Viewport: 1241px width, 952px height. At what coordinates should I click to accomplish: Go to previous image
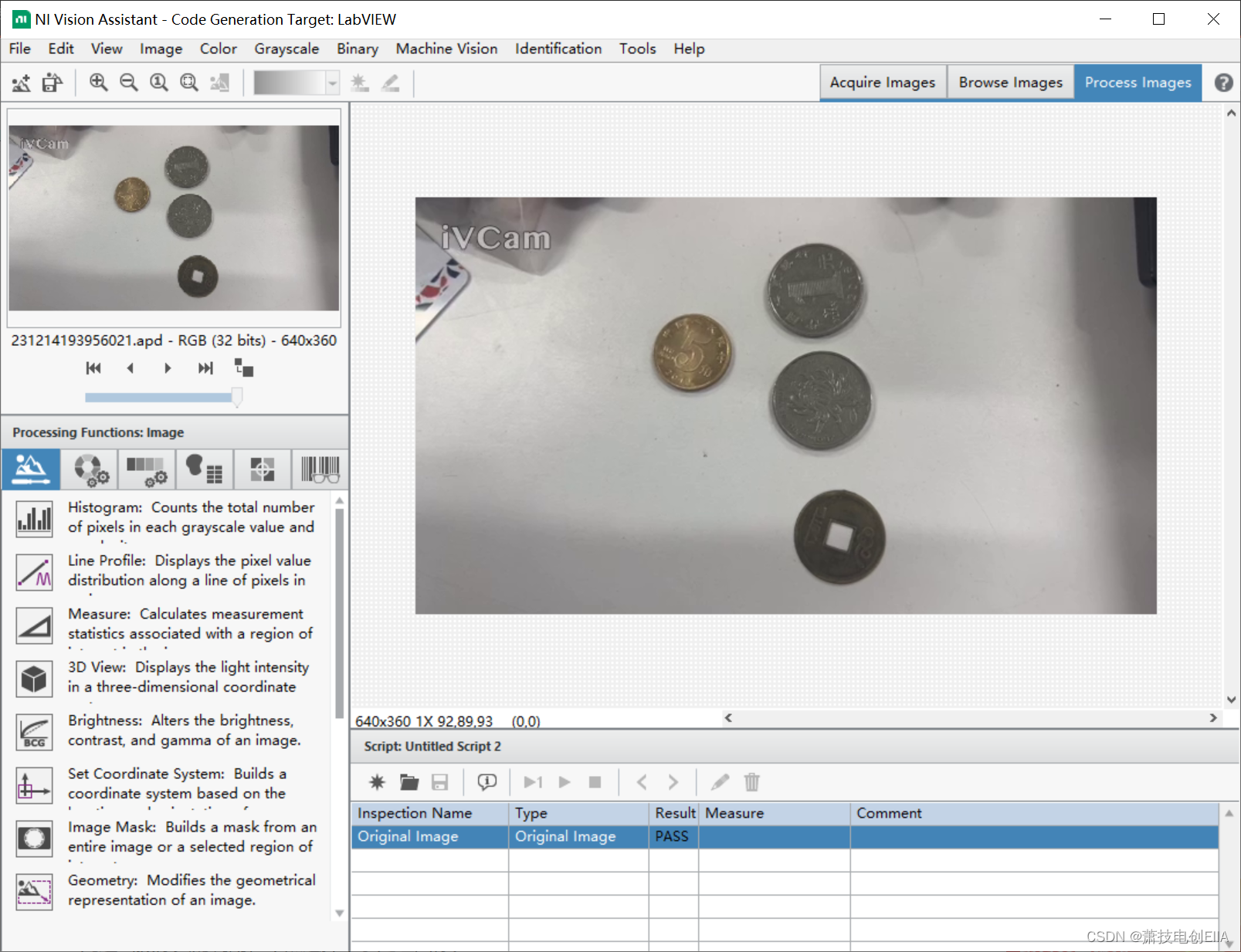[x=131, y=368]
